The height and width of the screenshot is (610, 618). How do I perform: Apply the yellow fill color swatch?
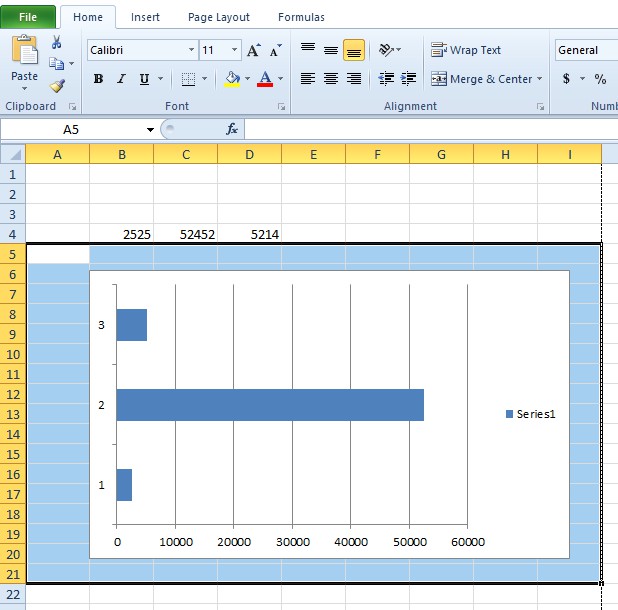(232, 79)
